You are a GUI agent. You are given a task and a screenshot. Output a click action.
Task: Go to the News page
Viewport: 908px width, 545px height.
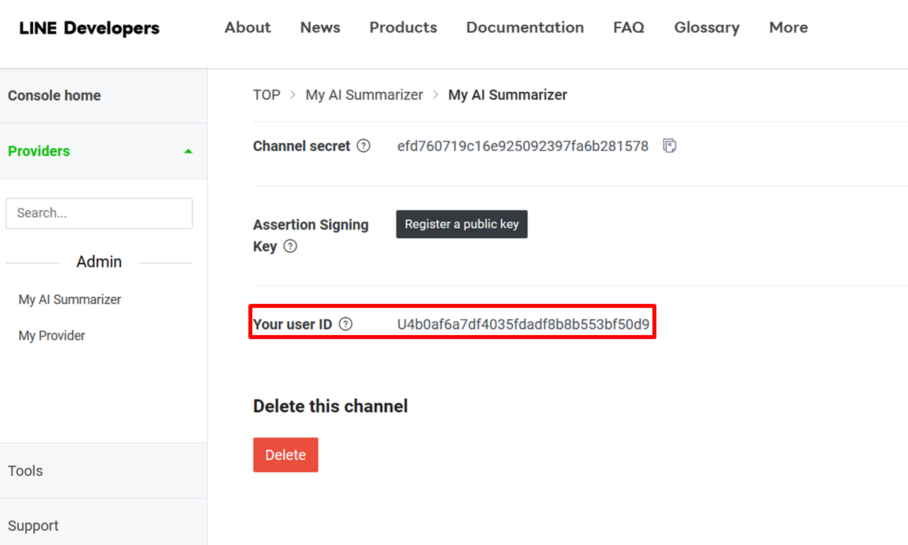(320, 28)
